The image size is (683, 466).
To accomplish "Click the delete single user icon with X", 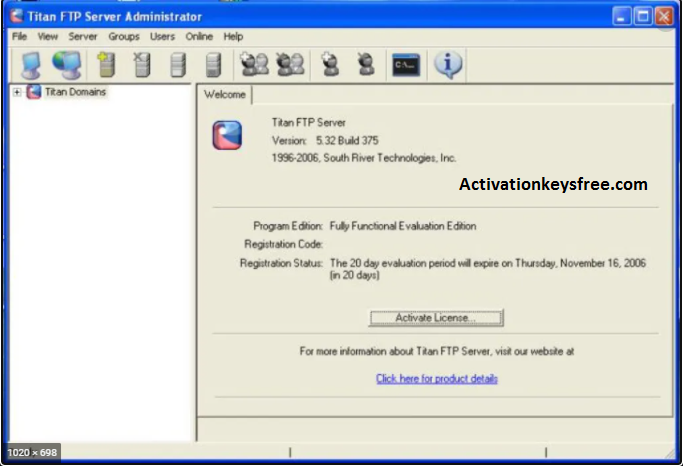I will pos(365,64).
